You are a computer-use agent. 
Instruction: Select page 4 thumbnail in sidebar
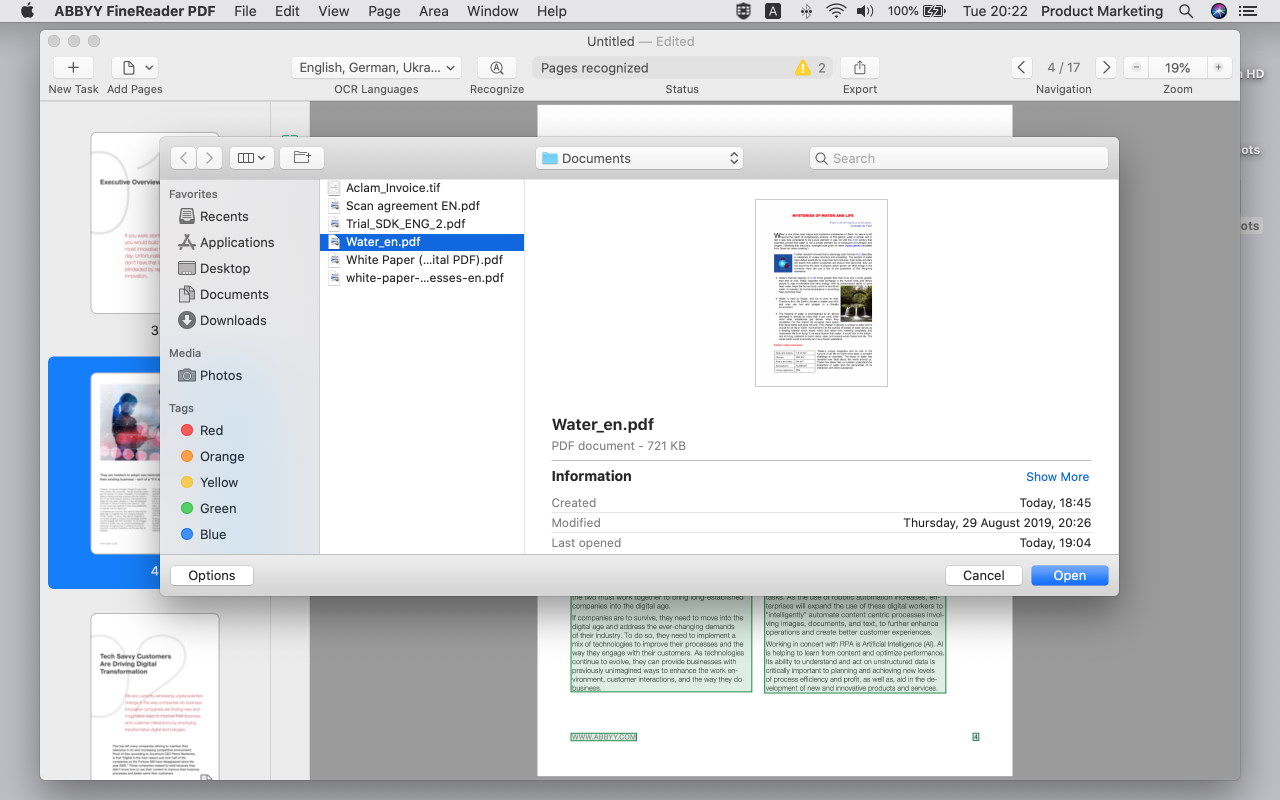pyautogui.click(x=155, y=464)
